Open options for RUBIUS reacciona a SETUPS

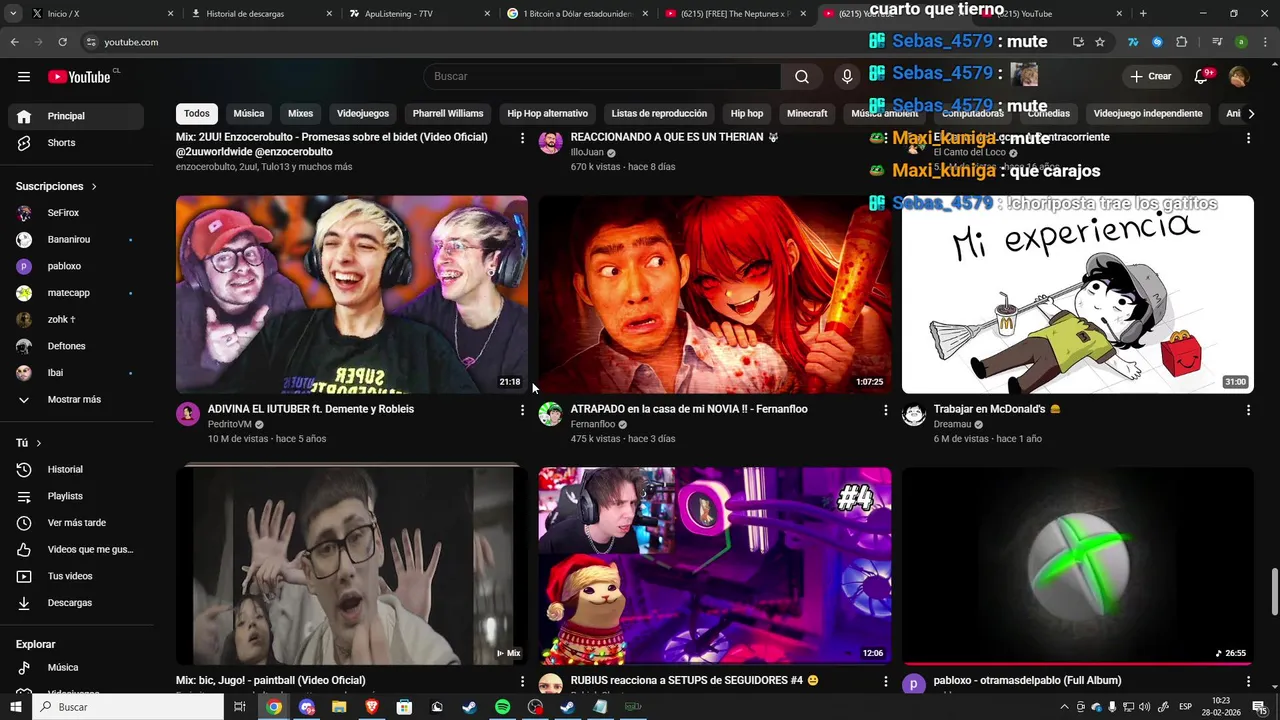coord(885,681)
